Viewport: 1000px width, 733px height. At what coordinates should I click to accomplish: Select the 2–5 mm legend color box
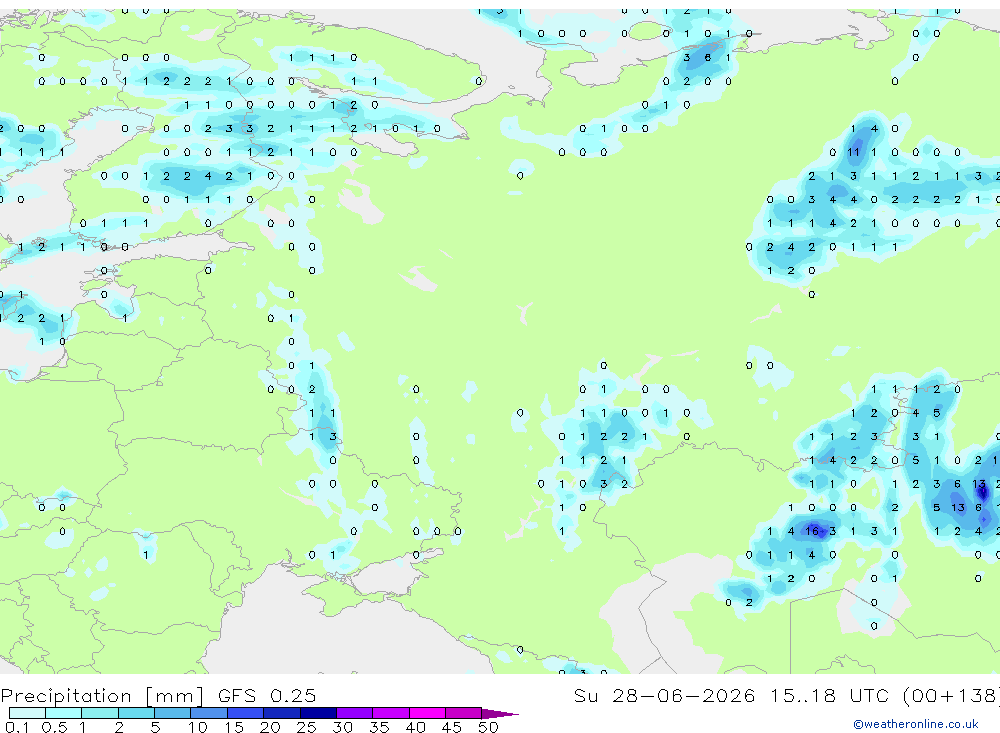click(136, 713)
